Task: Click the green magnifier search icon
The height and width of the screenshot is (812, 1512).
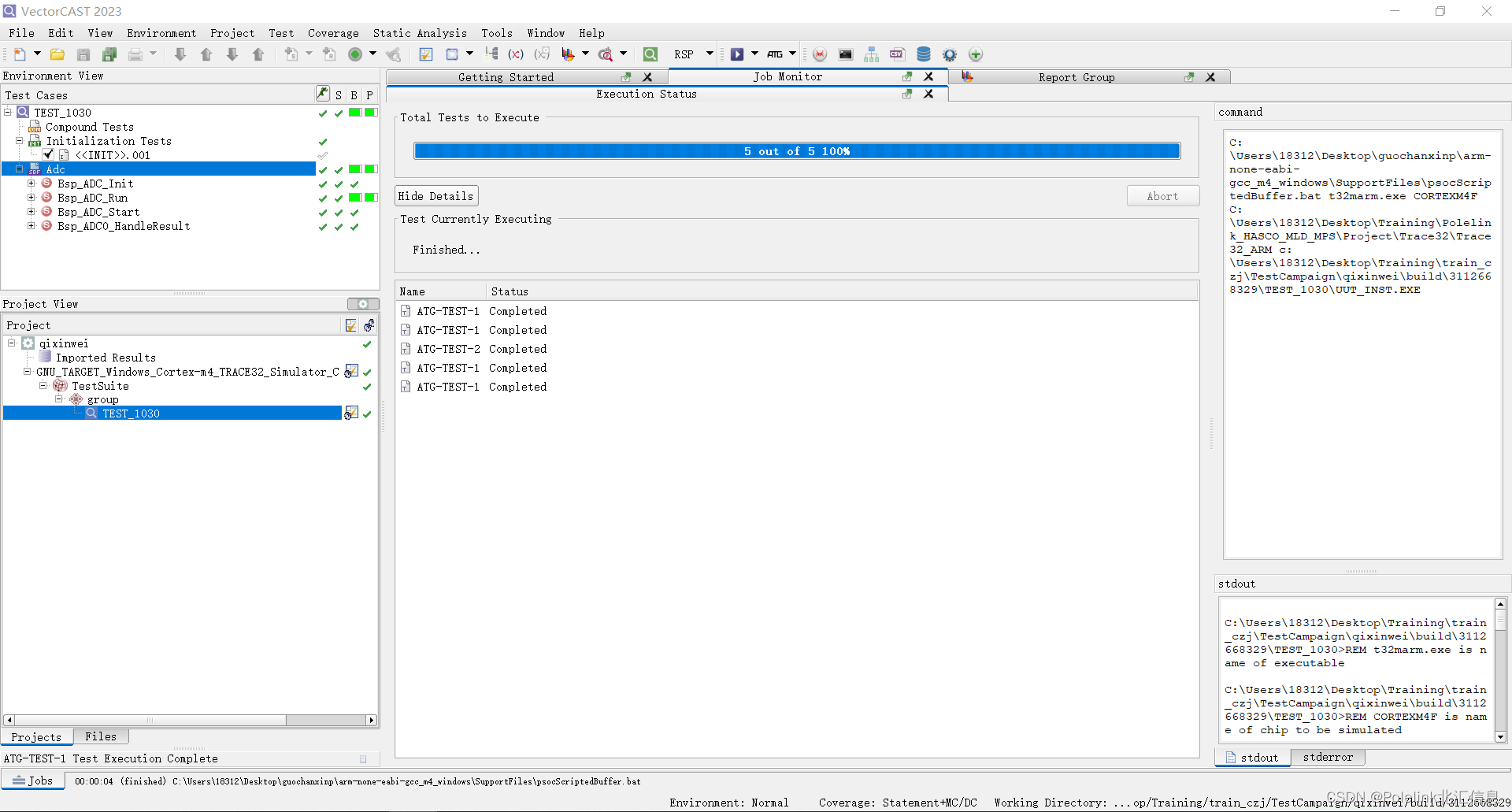Action: (650, 54)
